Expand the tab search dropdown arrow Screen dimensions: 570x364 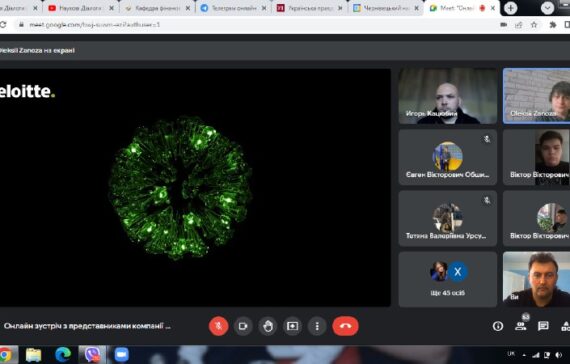[547, 8]
